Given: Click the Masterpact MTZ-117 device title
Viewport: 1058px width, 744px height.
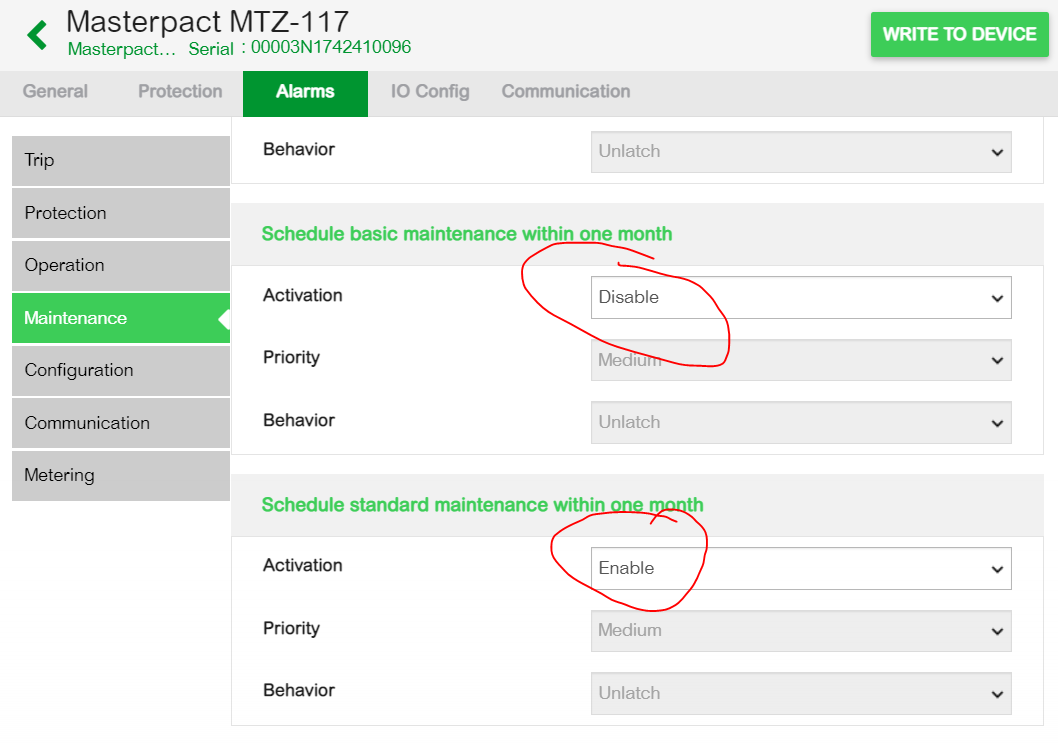Looking at the screenshot, I should (x=207, y=22).
